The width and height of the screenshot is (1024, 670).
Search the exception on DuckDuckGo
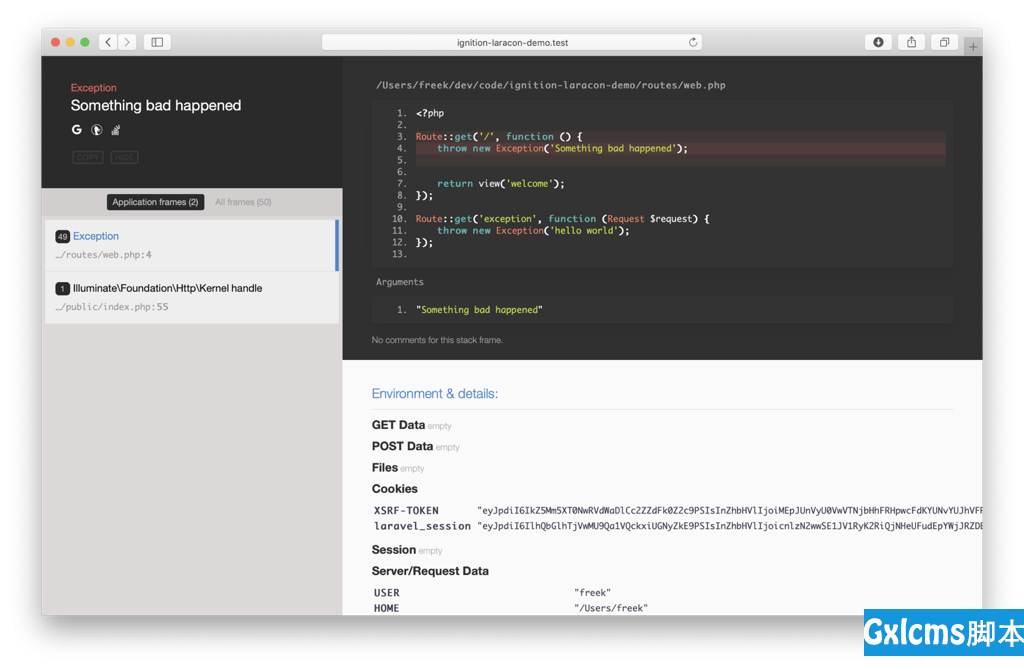point(97,130)
